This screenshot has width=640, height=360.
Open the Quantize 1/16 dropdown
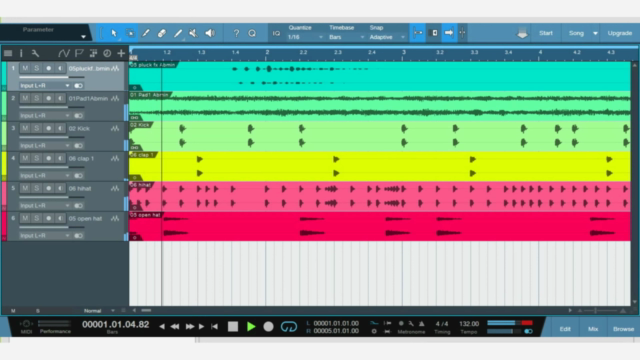[305, 37]
